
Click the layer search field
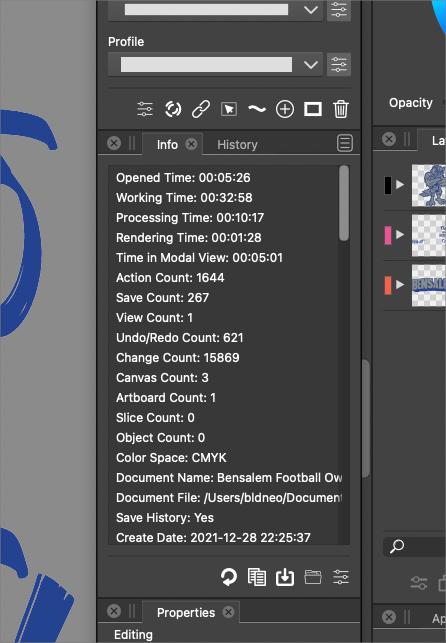click(414, 546)
